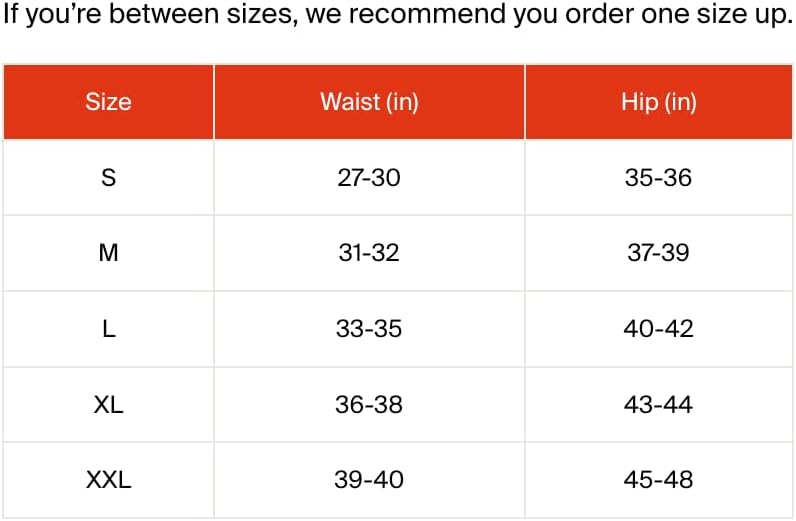Screen dimensions: 796x521
Task: Click the 33-35 waist cell
Action: click(x=368, y=329)
